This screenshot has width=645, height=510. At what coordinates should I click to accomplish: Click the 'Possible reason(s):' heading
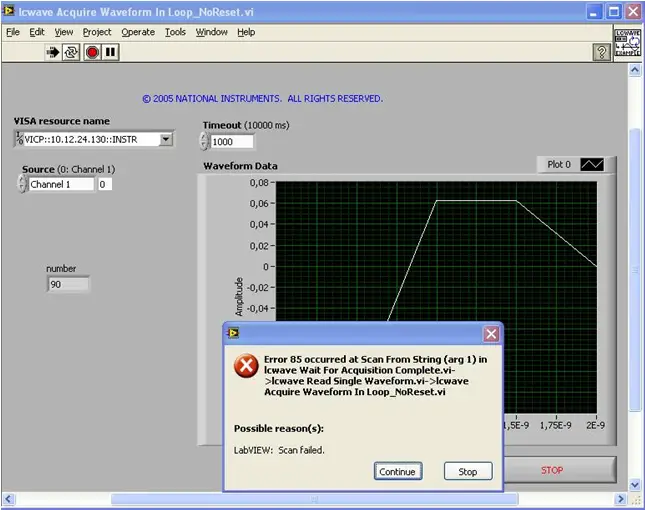click(279, 429)
